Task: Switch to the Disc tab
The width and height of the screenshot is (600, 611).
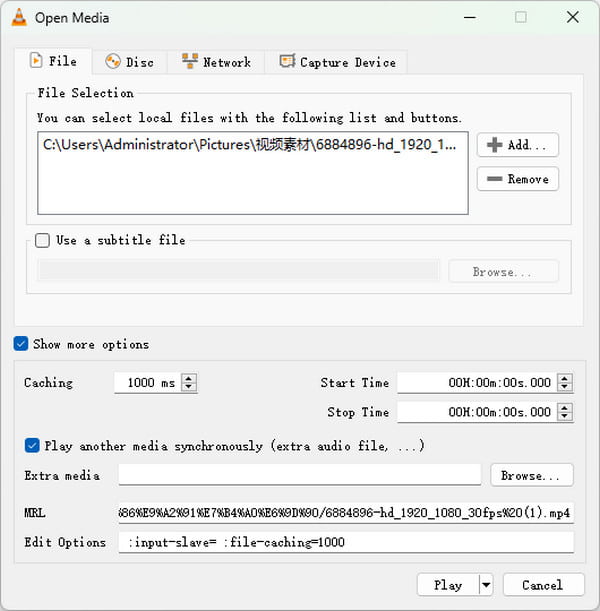Action: tap(130, 62)
